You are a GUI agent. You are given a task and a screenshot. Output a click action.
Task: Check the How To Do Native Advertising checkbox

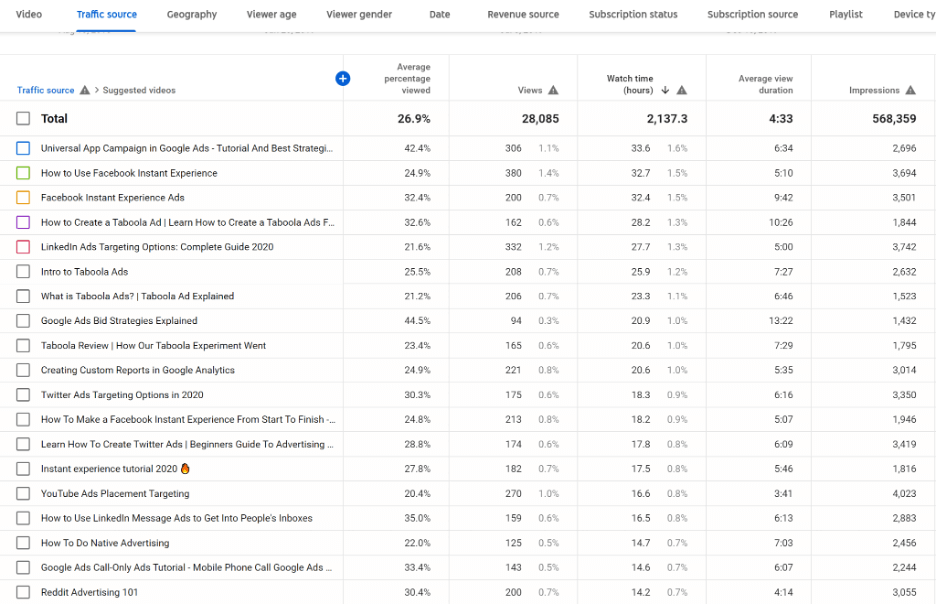pyautogui.click(x=23, y=543)
